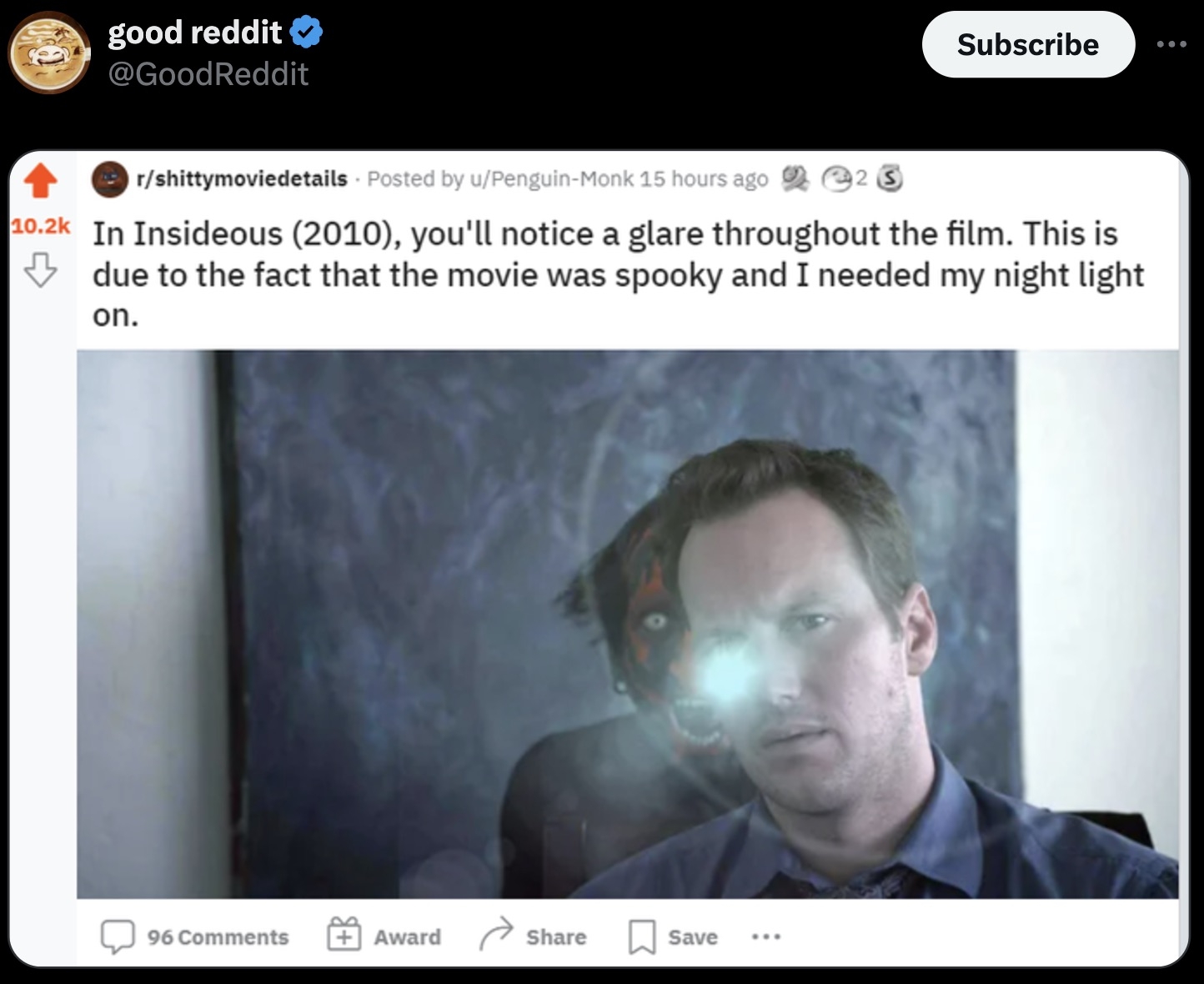Share the Reddit post
1204x984 pixels.
(533, 936)
